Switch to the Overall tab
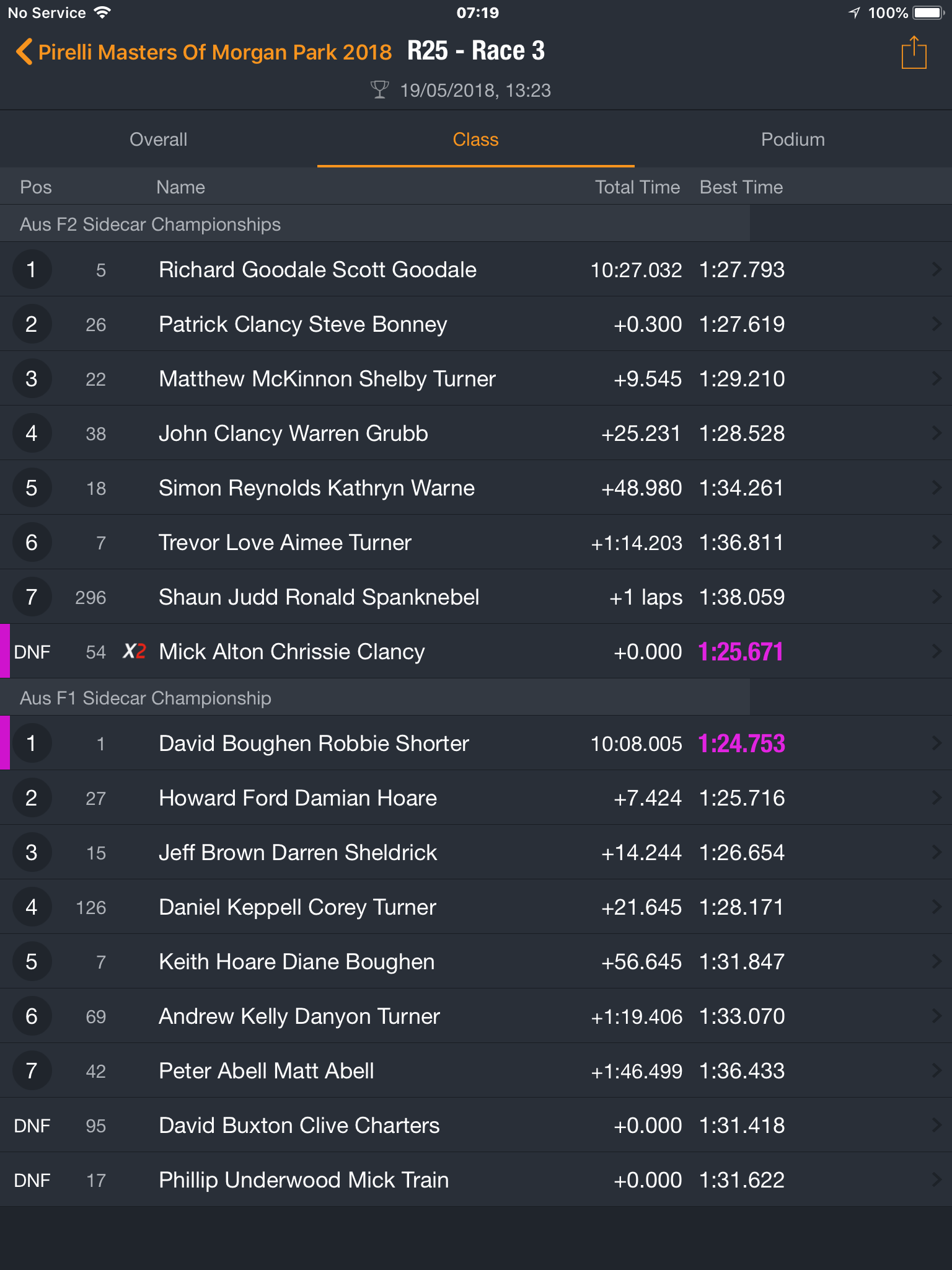This screenshot has width=952, height=1270. (159, 140)
